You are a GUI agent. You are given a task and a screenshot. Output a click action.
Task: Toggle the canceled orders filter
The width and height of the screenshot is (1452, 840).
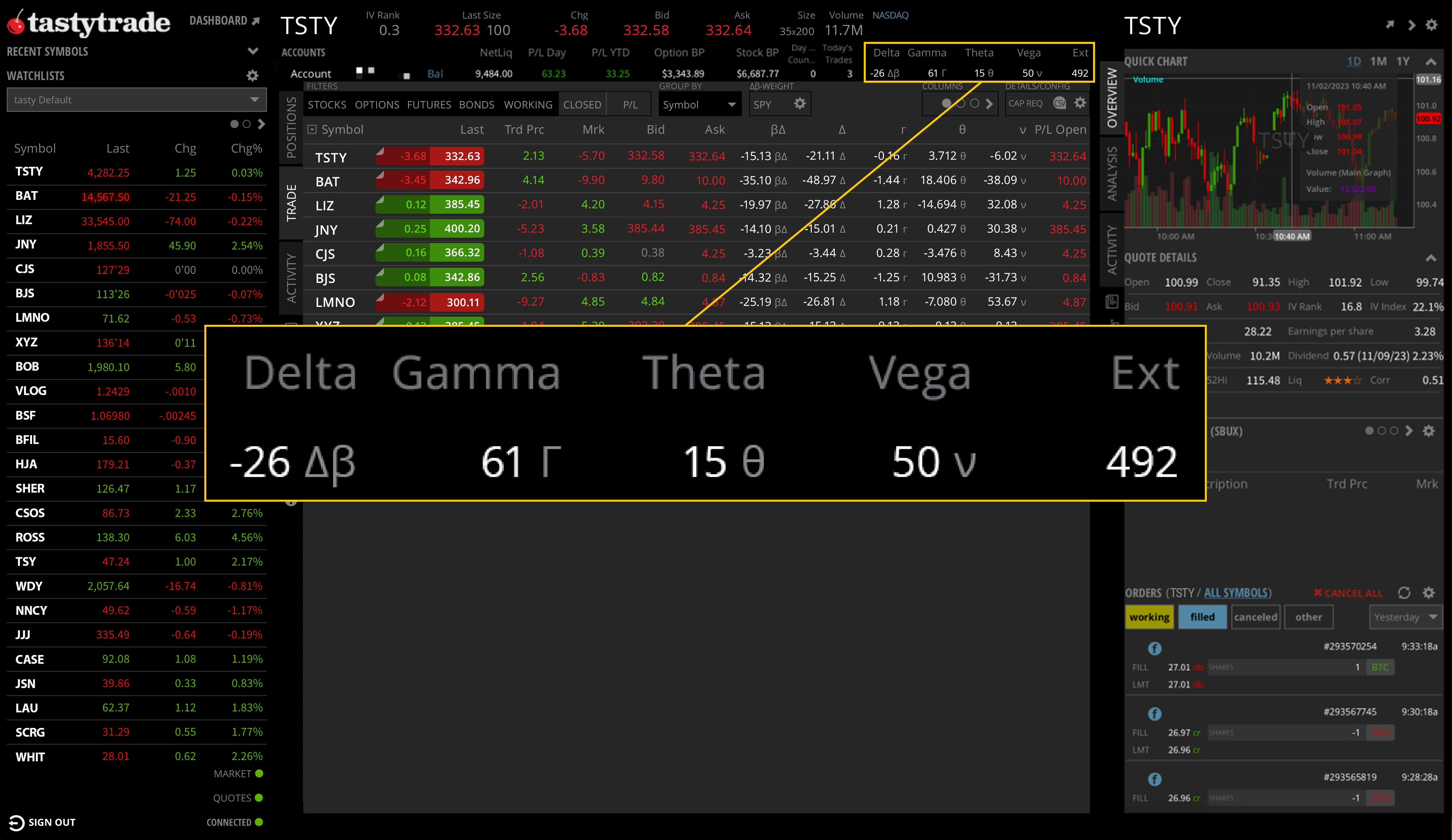1255,616
